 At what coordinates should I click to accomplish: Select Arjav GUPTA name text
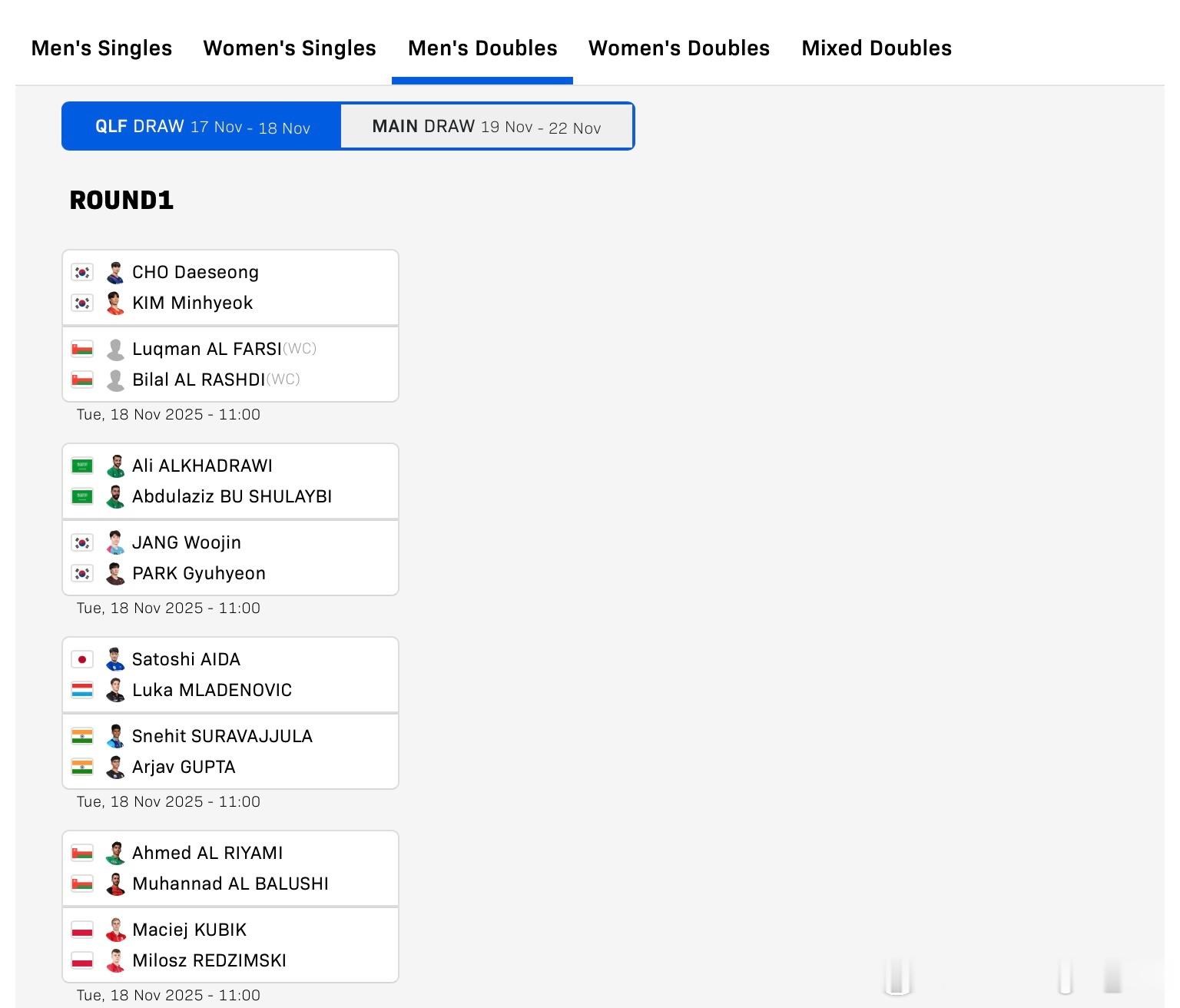click(x=184, y=767)
